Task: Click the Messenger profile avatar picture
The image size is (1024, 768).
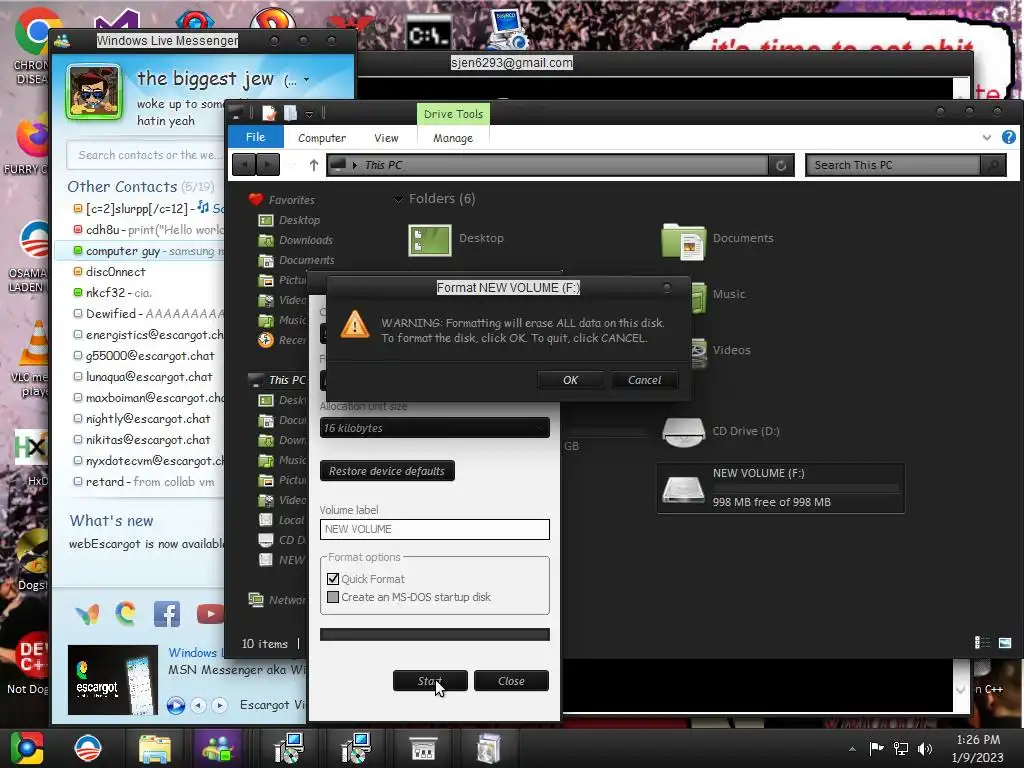Action: click(94, 91)
